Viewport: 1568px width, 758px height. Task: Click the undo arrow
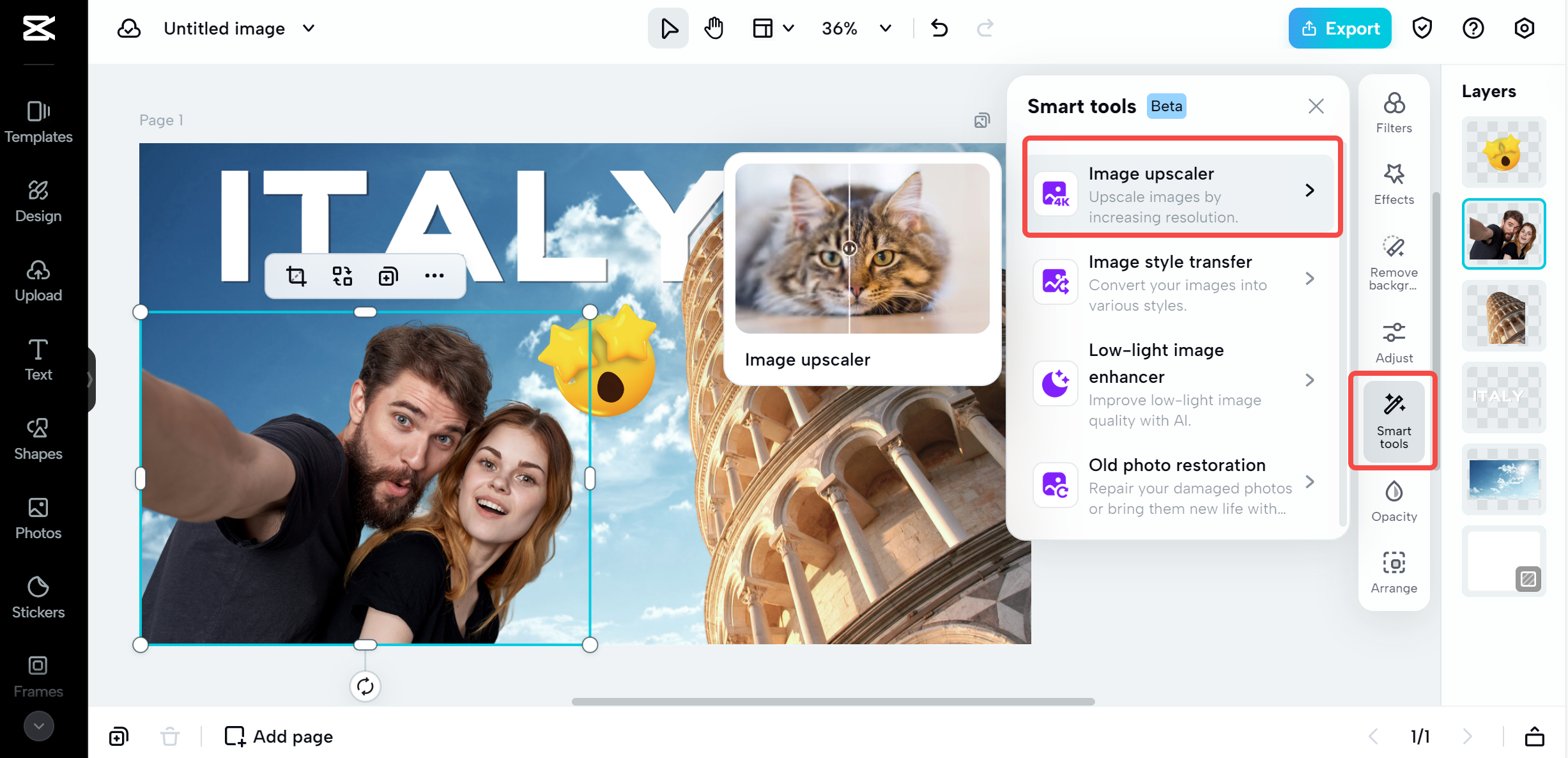(x=939, y=28)
